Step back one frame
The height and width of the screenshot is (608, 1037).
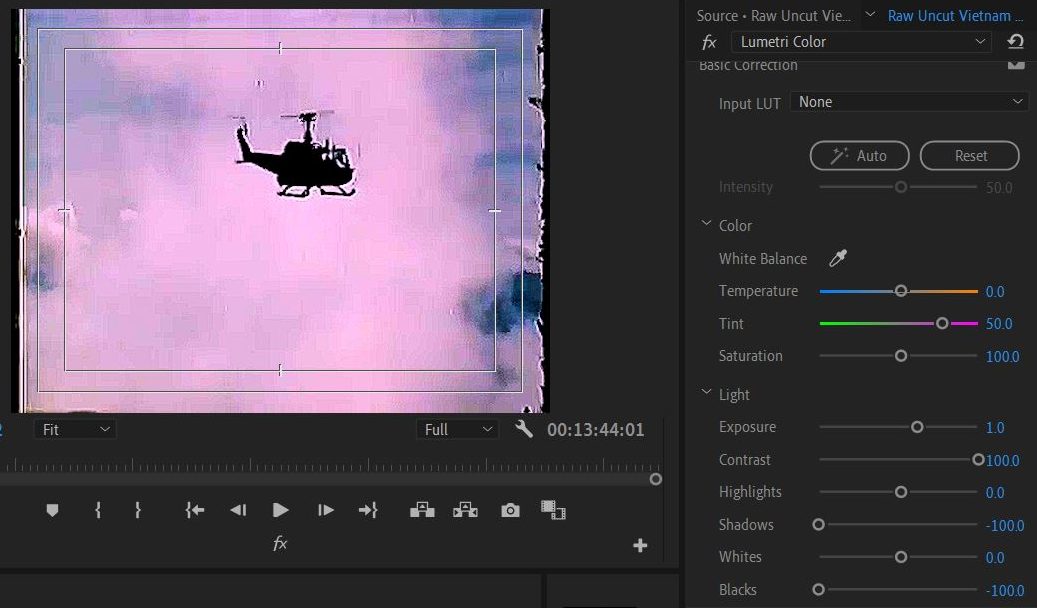point(238,510)
